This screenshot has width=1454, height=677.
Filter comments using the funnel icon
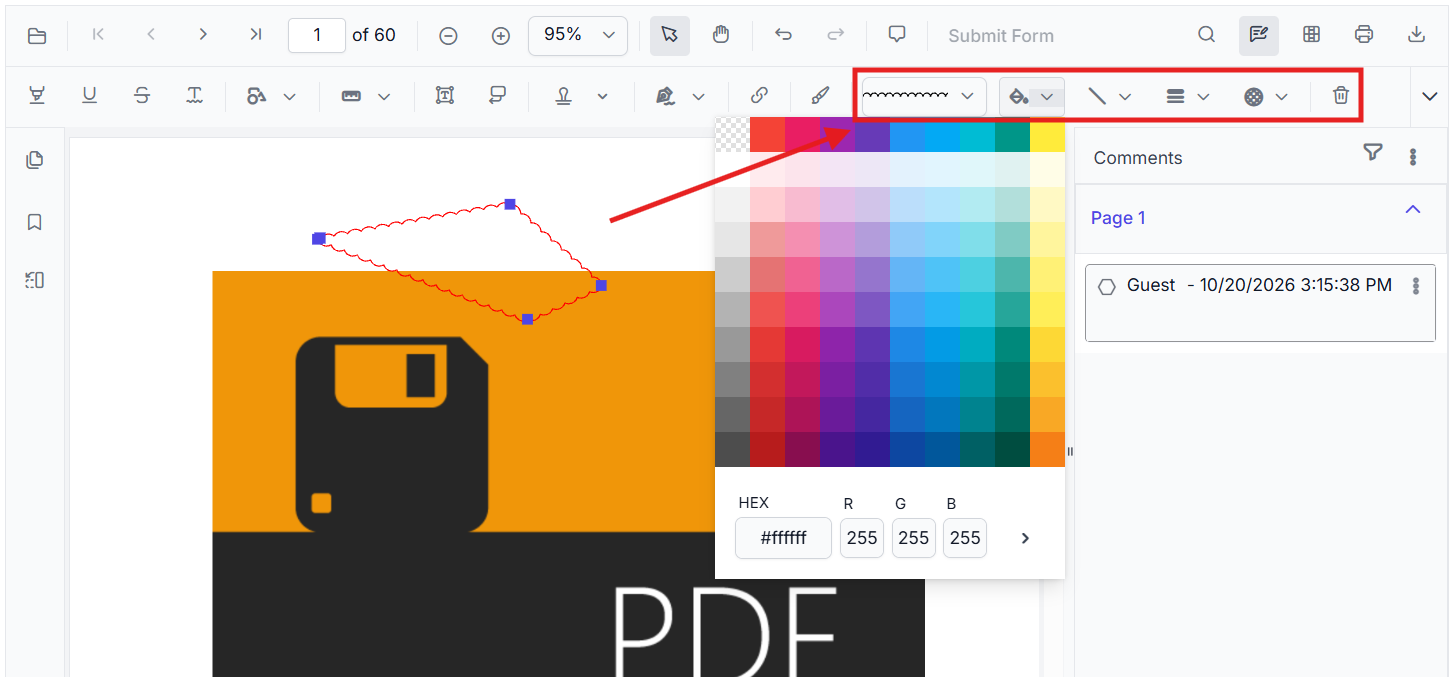[1373, 152]
